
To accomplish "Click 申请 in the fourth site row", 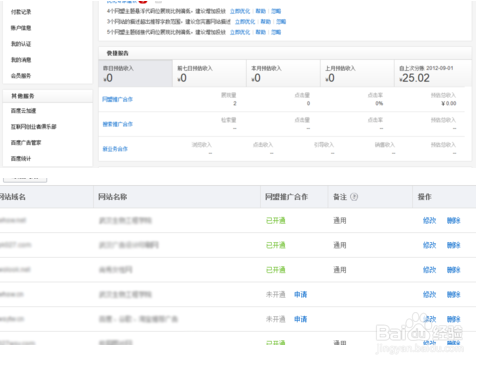I will (x=300, y=294).
